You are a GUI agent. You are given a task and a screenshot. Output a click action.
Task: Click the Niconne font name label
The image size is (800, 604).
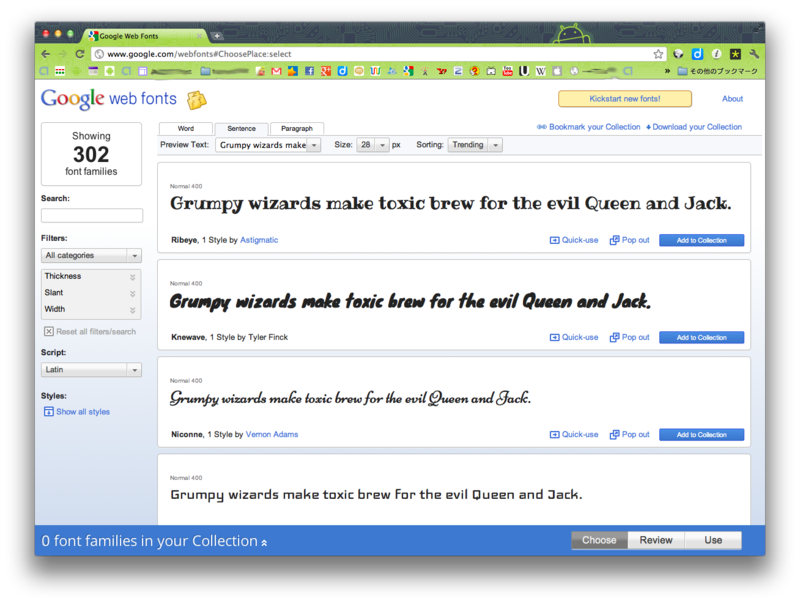[187, 435]
